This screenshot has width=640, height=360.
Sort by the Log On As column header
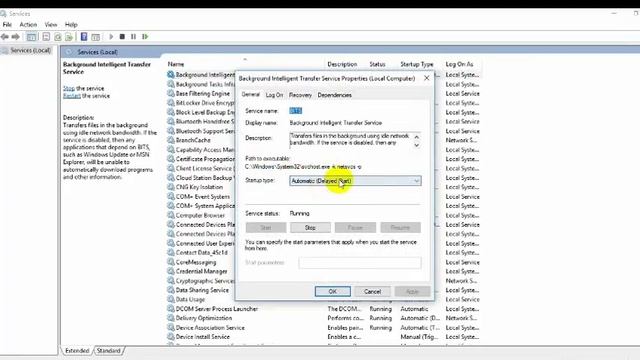[459, 64]
